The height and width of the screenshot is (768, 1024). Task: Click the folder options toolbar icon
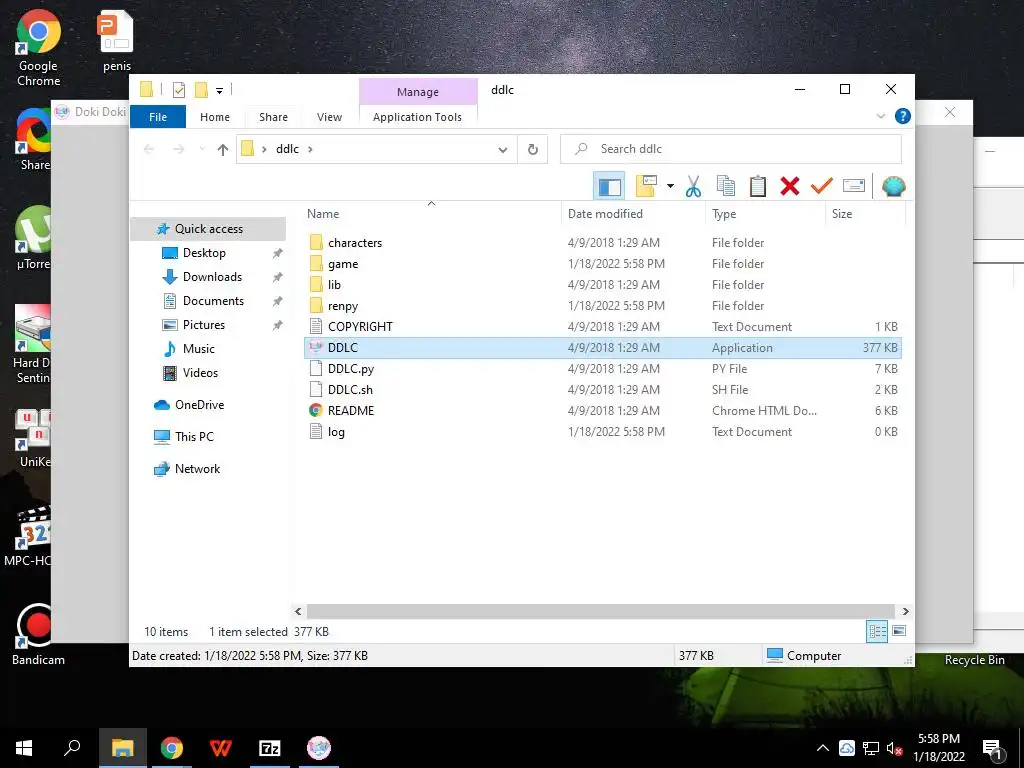click(x=646, y=186)
